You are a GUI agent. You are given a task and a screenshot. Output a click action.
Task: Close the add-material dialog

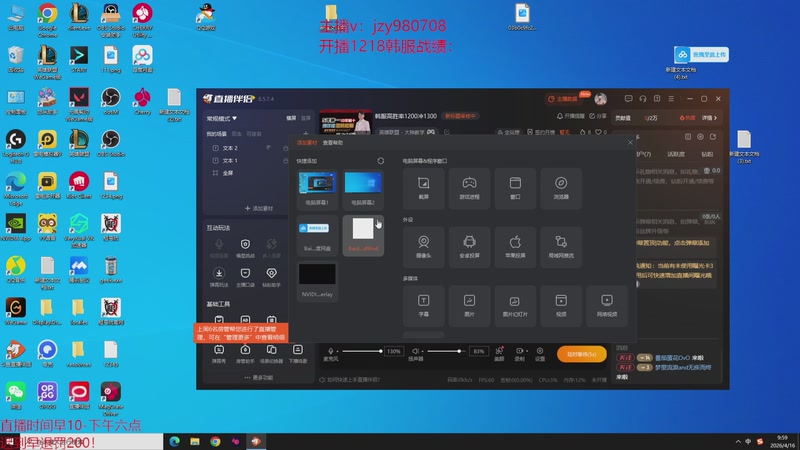[x=630, y=142]
